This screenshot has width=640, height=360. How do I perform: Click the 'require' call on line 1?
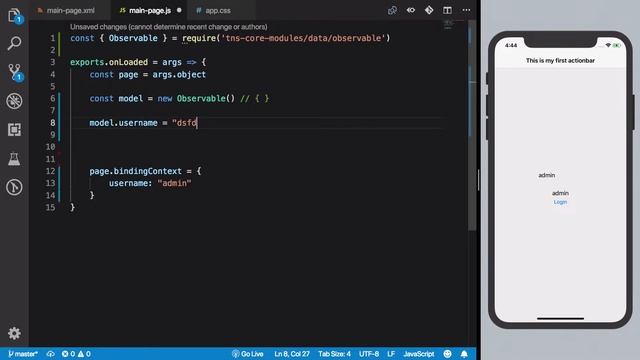tap(199, 38)
